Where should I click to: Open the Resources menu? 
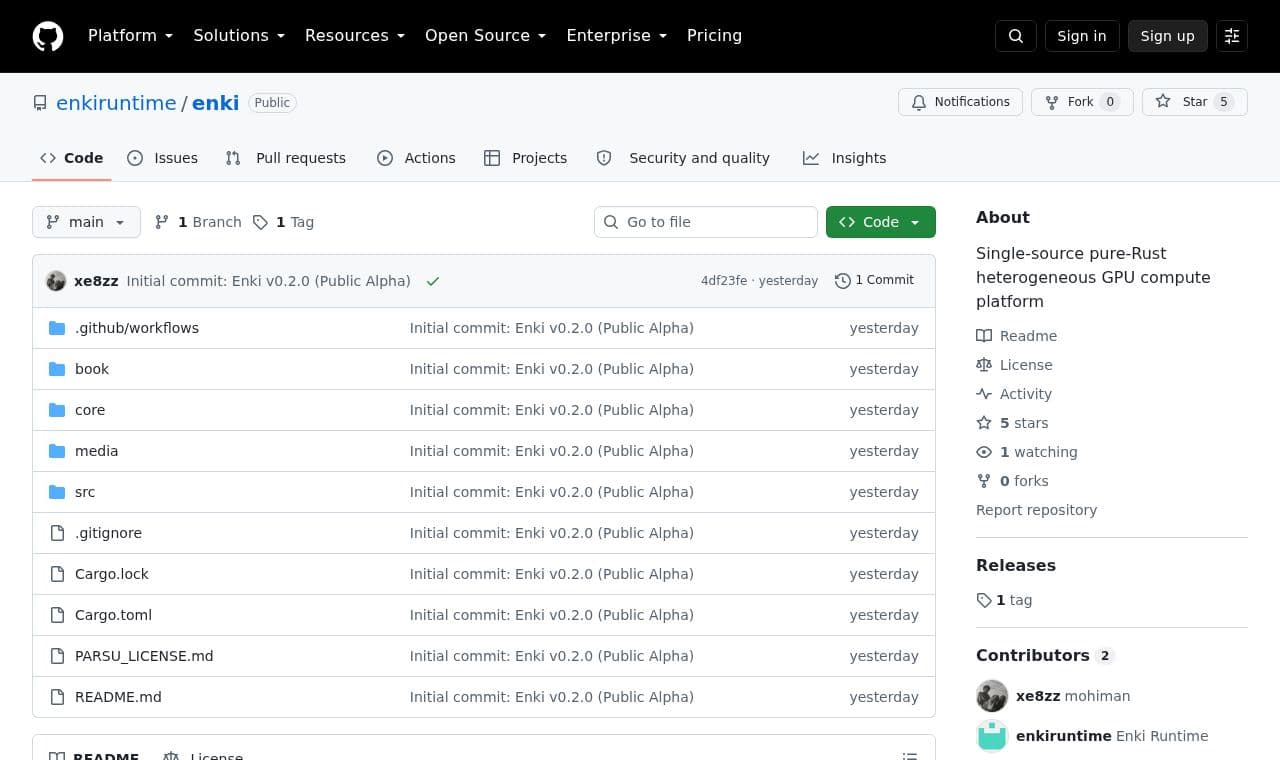[x=355, y=36]
